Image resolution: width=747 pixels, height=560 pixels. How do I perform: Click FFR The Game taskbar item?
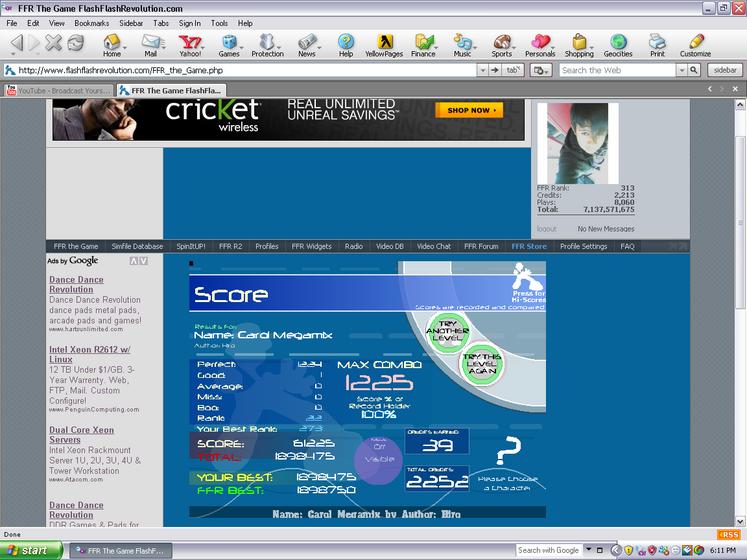pyautogui.click(x=121, y=550)
